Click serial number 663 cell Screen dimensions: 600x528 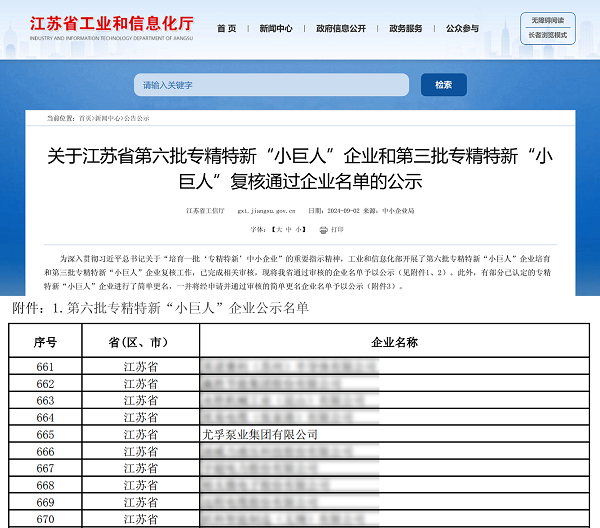(x=45, y=400)
